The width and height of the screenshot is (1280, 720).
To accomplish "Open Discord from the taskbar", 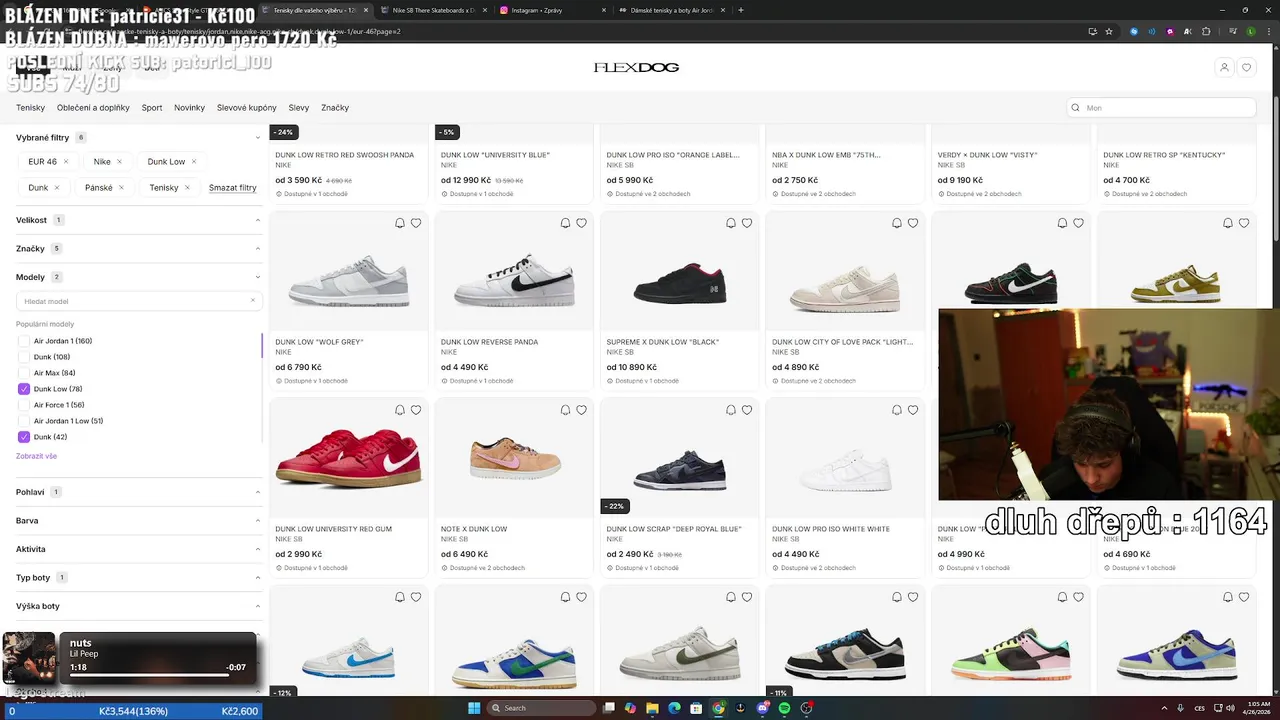I will click(762, 708).
